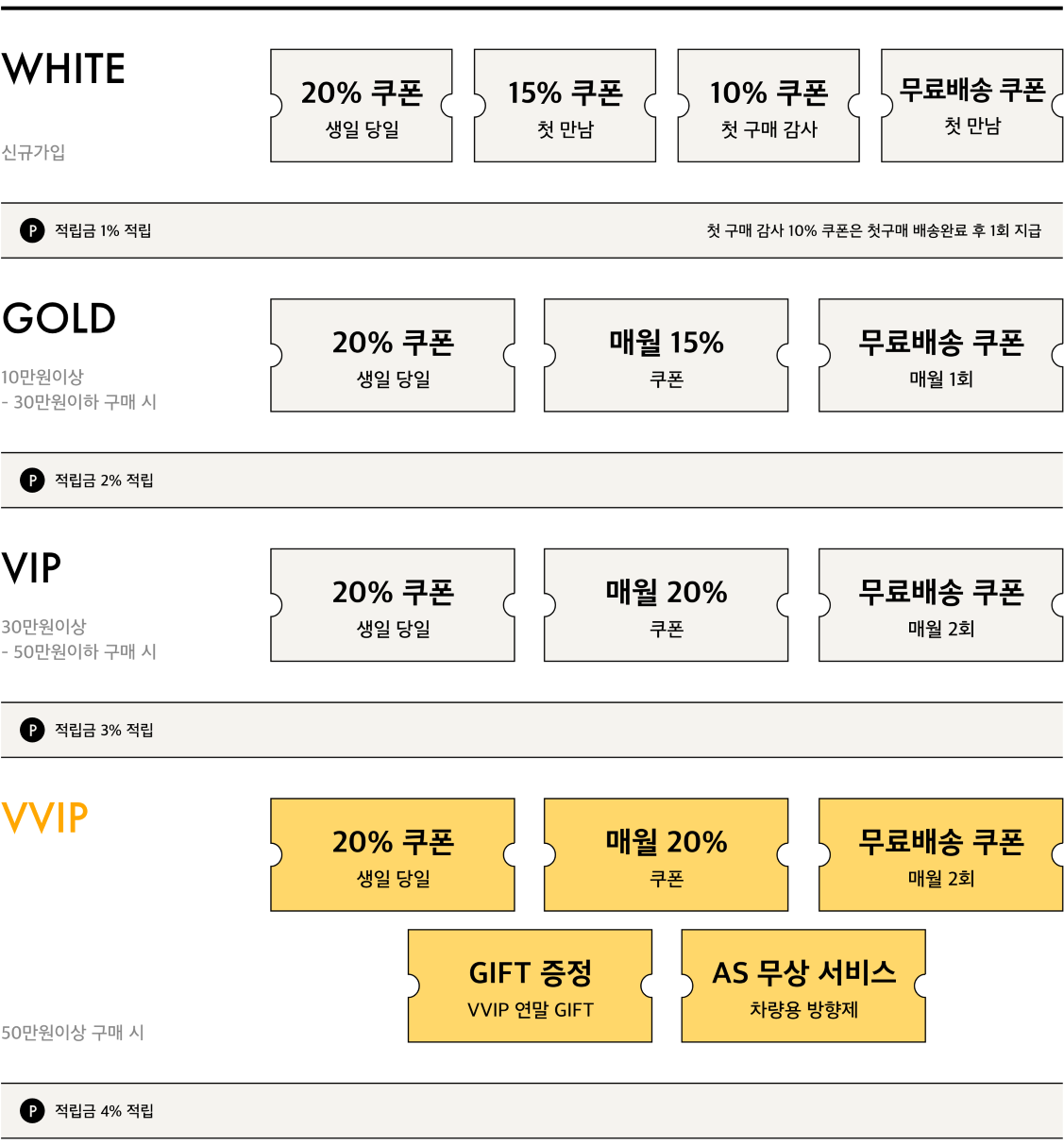Select the GOLD 매월 15% 쿠폰 card
Screen dimensions: 1064x1146
pos(667,356)
